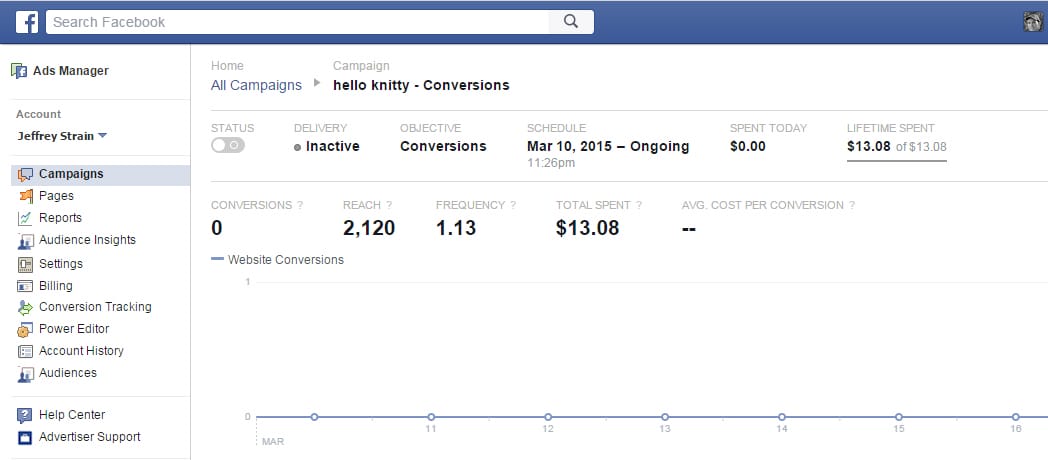Click the Pages flag icon
1048x460 pixels.
tap(25, 197)
